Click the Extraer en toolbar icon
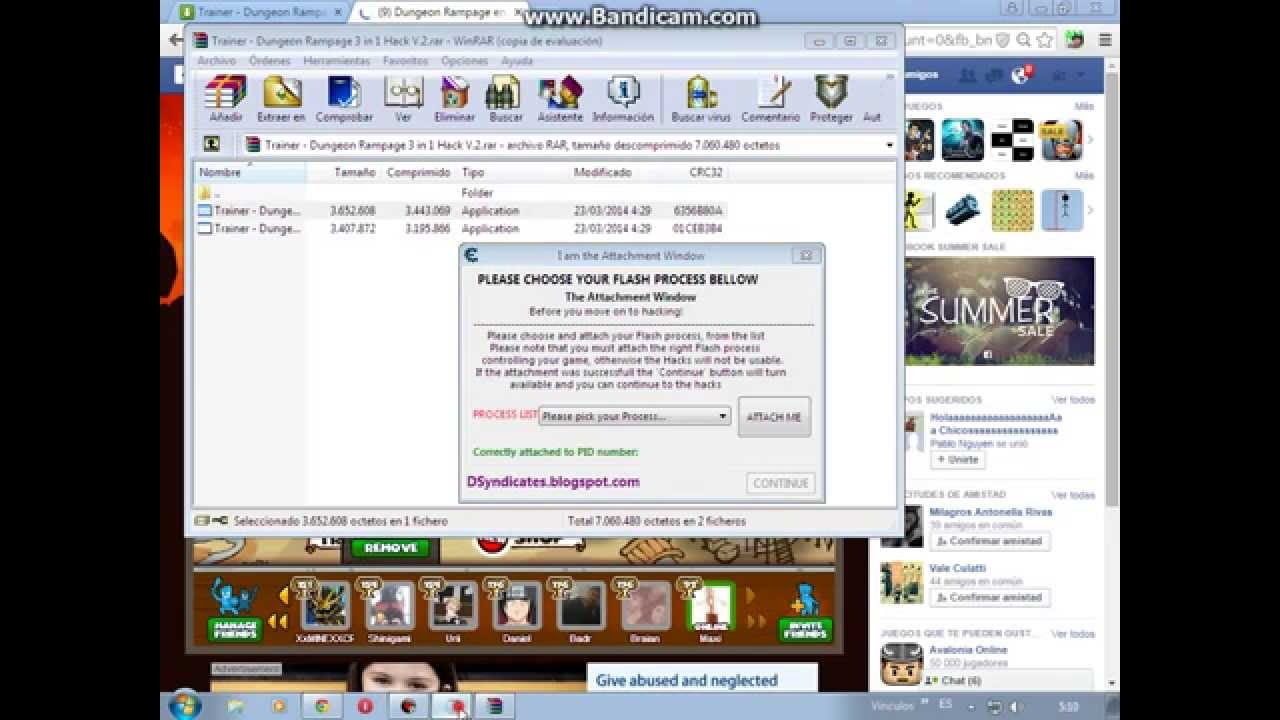The width and height of the screenshot is (1280, 720). point(281,99)
